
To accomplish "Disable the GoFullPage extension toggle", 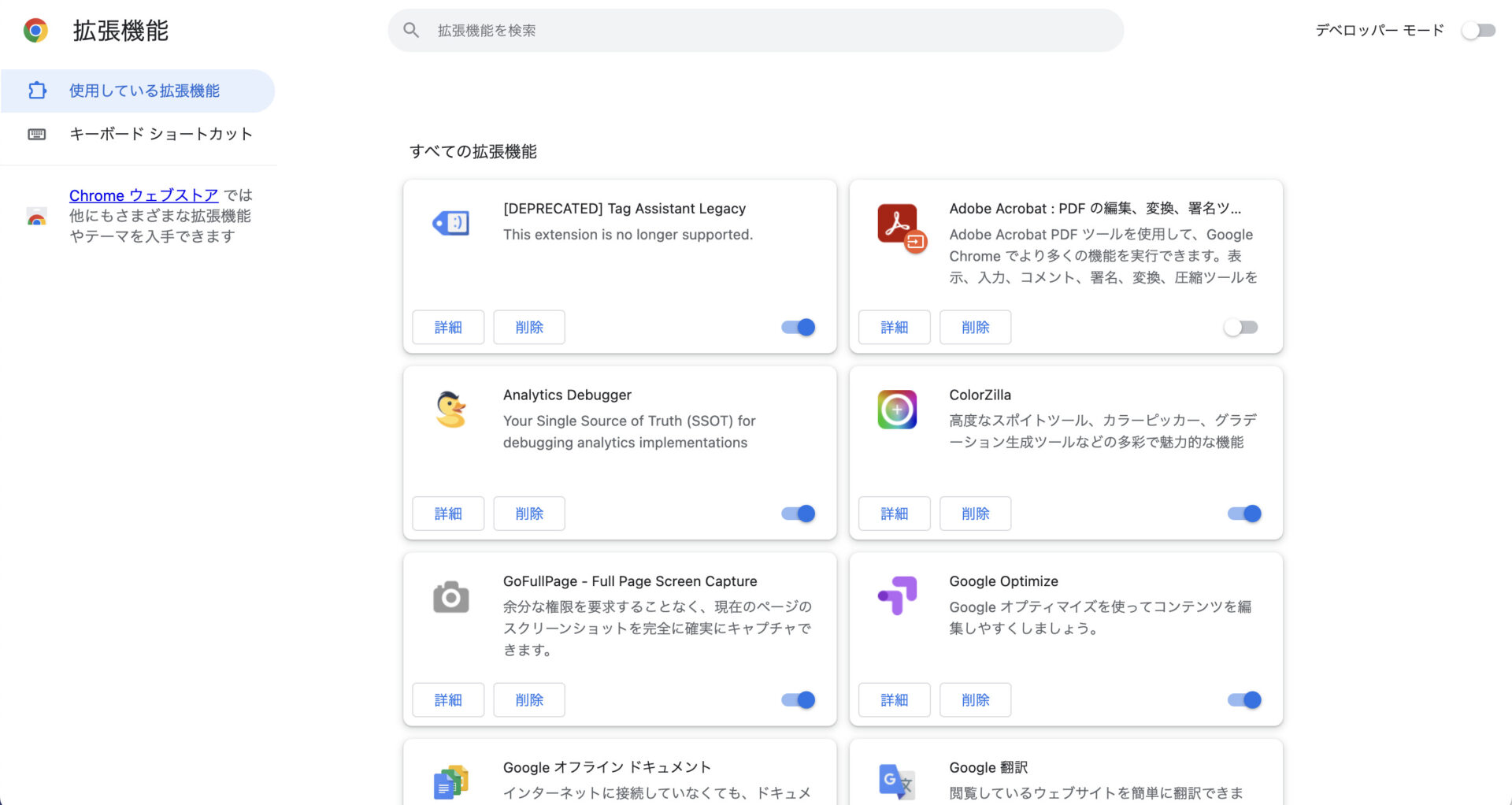I will [799, 699].
